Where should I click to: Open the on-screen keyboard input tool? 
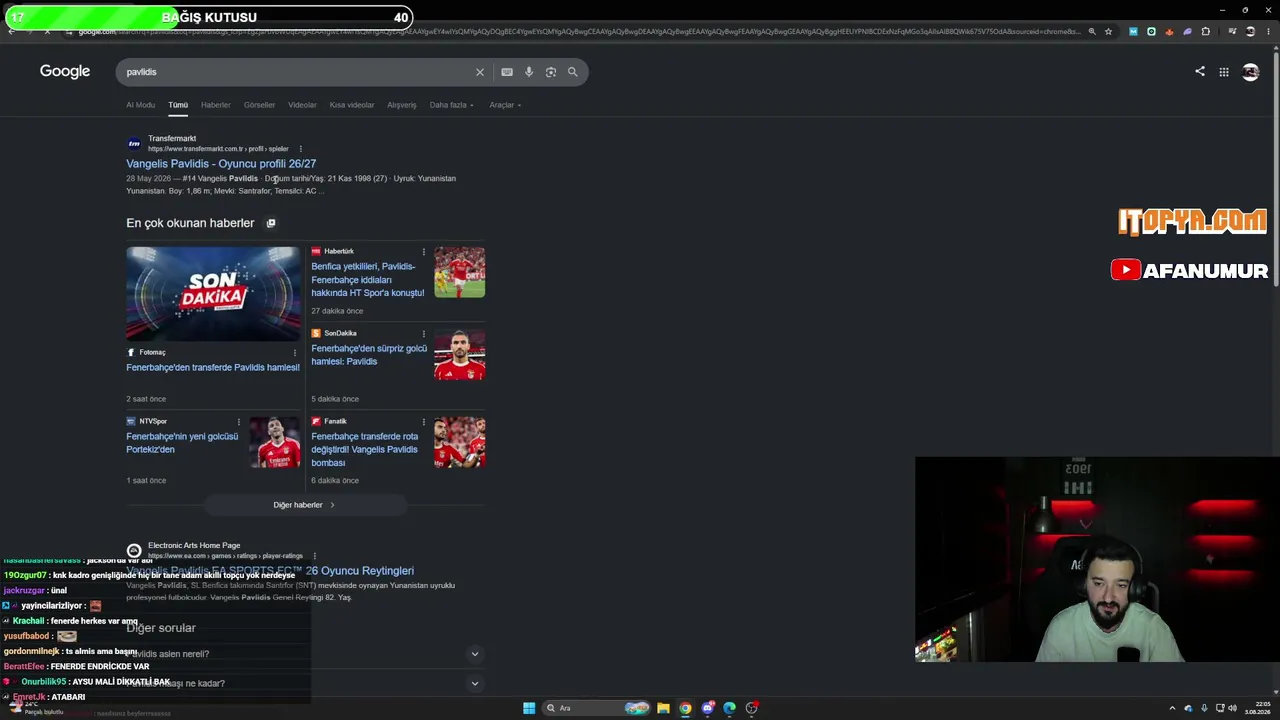tap(507, 72)
